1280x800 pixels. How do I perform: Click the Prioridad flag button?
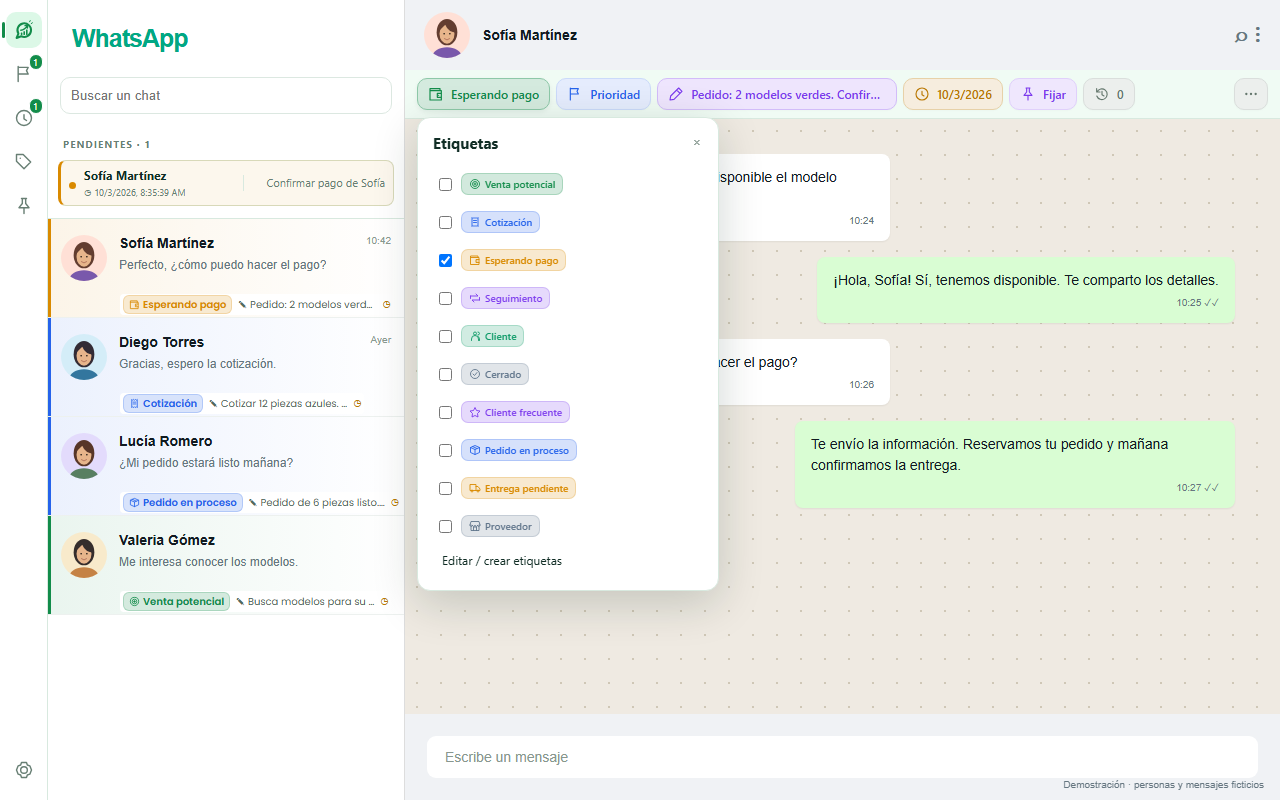tap(604, 94)
